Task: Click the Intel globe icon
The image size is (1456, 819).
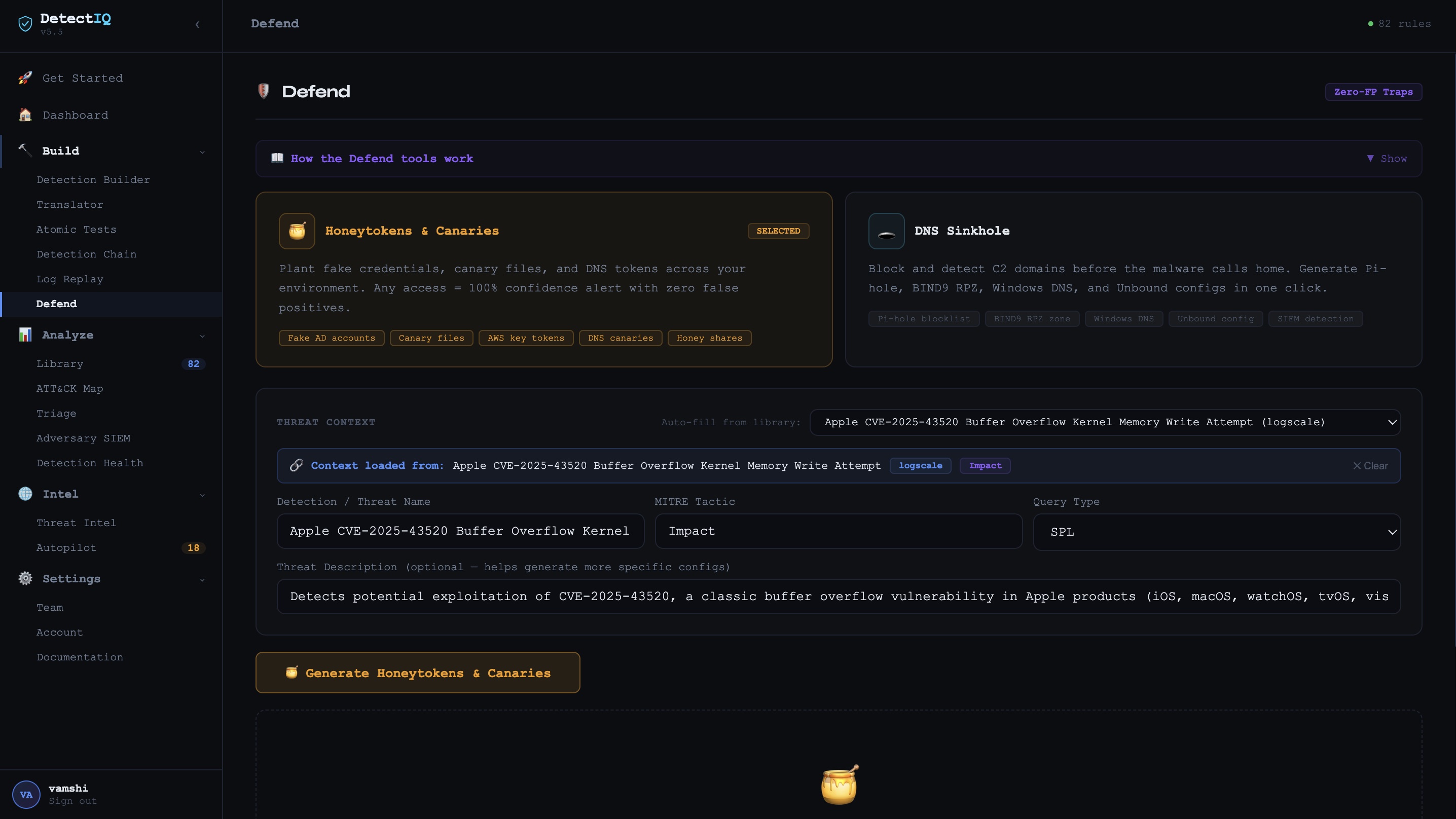Action: click(25, 494)
